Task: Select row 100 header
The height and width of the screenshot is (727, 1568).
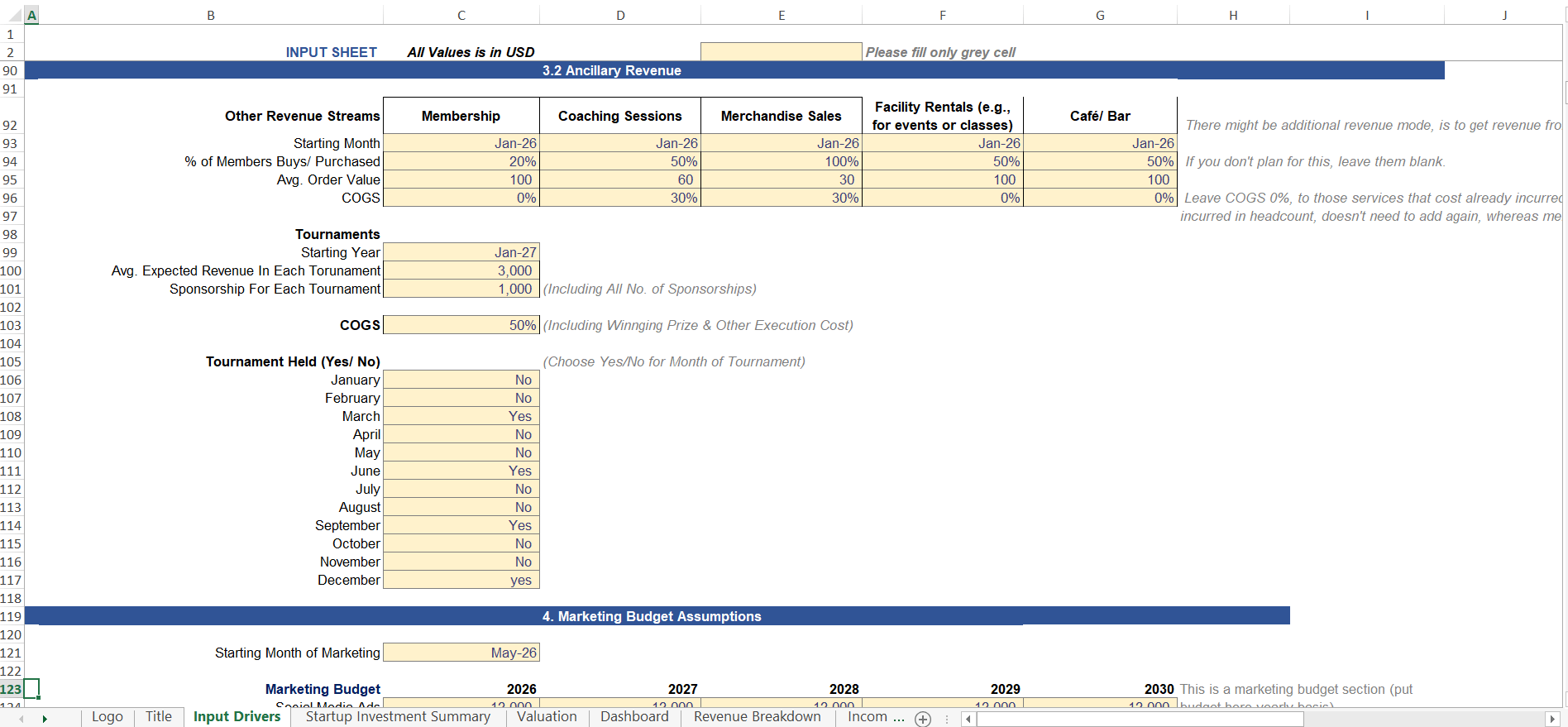Action: coord(12,270)
